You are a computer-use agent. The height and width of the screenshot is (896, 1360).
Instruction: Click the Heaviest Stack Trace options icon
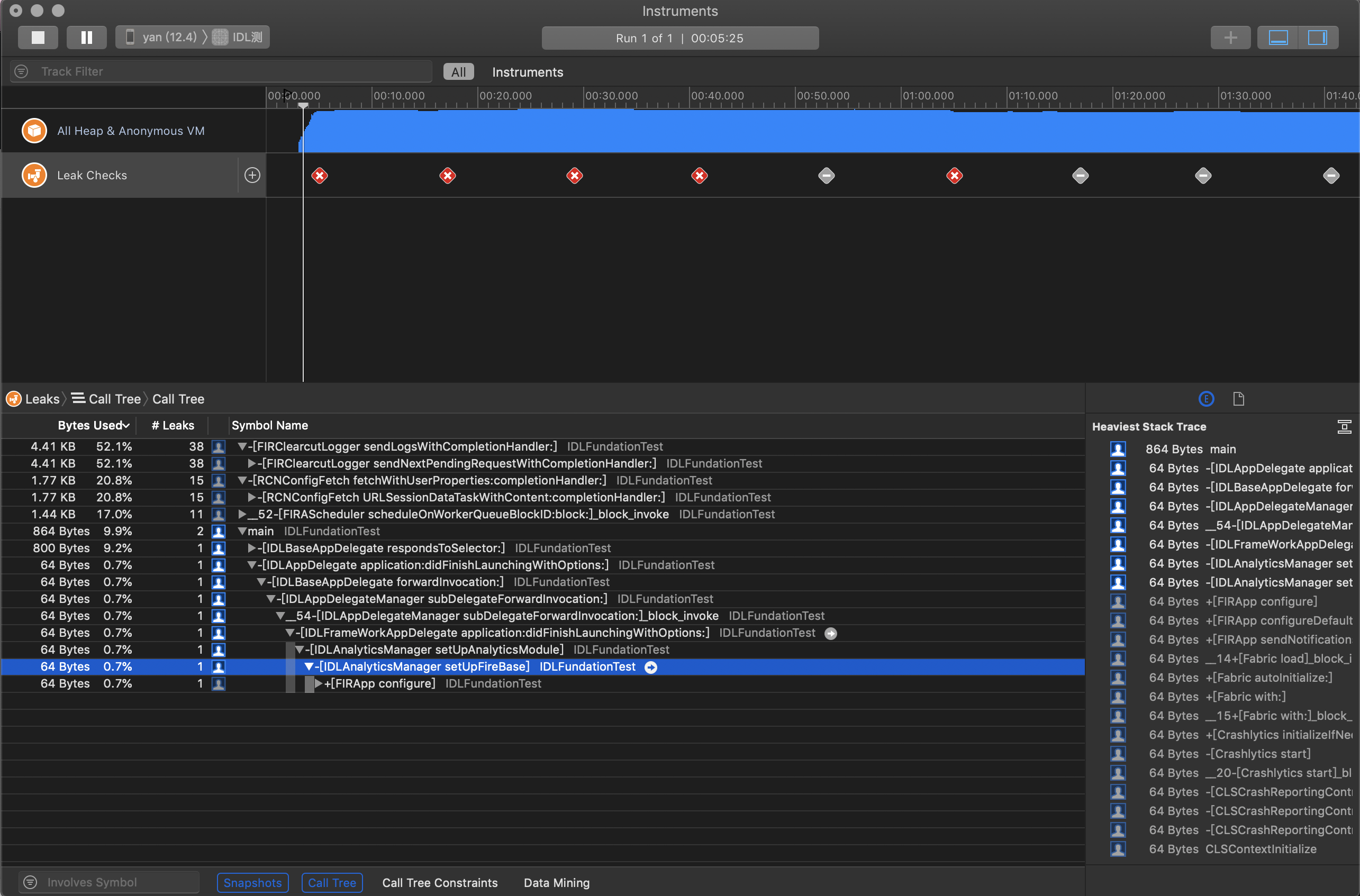pyautogui.click(x=1344, y=426)
